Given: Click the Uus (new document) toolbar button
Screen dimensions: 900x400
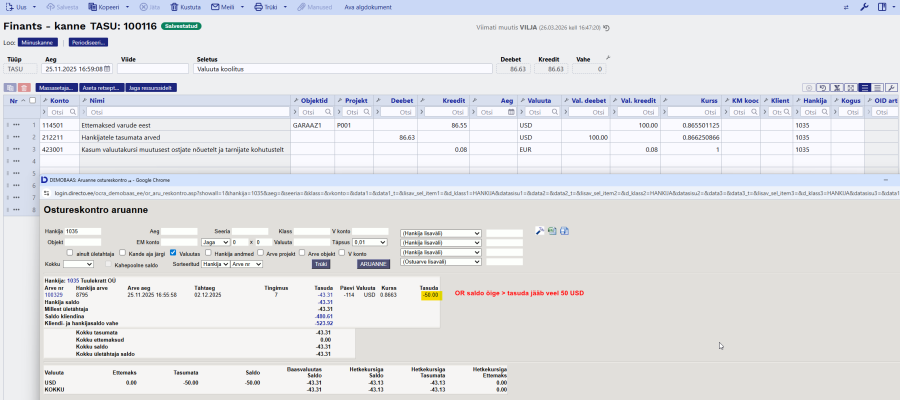Looking at the screenshot, I should pyautogui.click(x=16, y=7).
